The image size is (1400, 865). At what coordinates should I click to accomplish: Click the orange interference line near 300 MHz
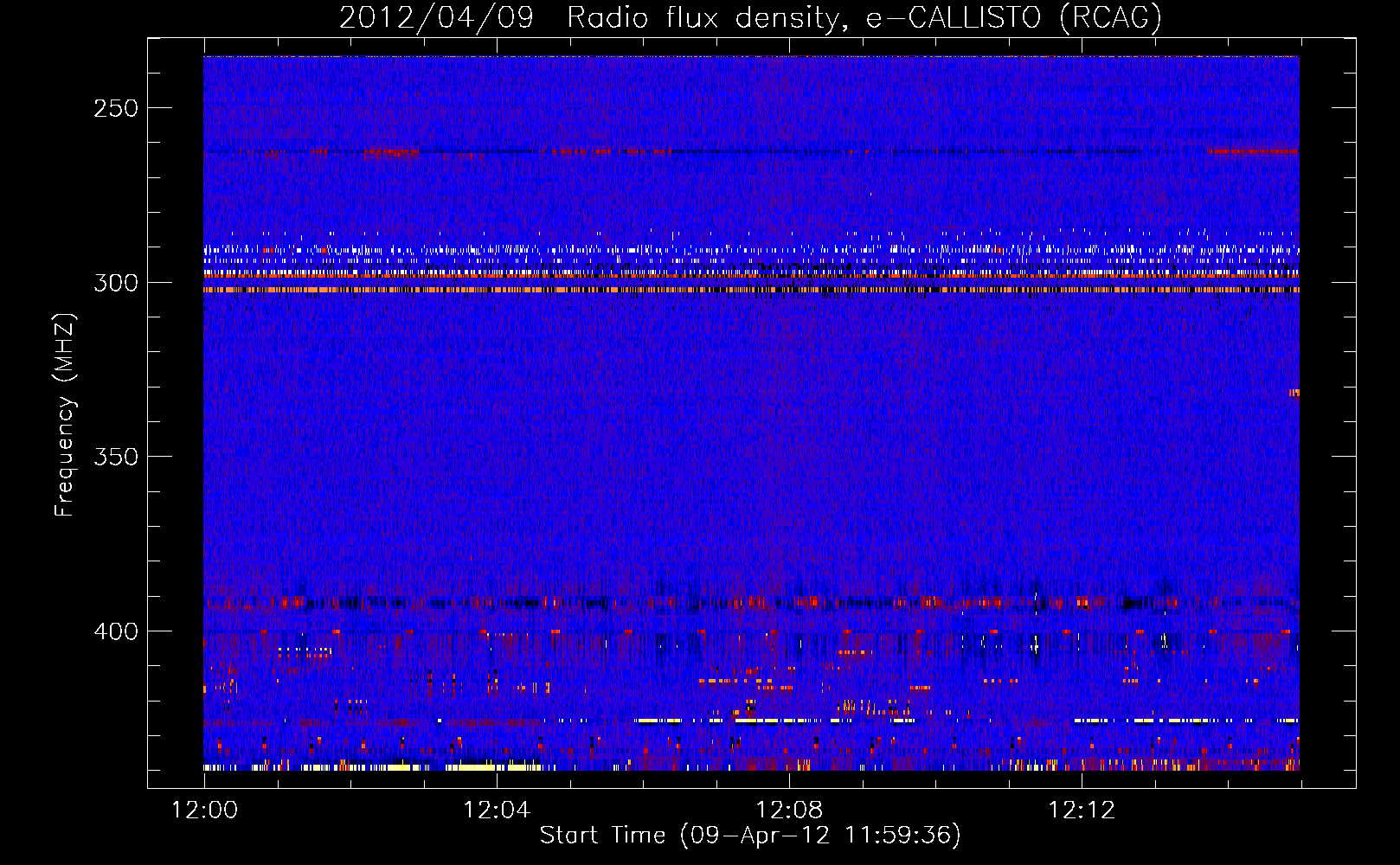pyautogui.click(x=751, y=290)
